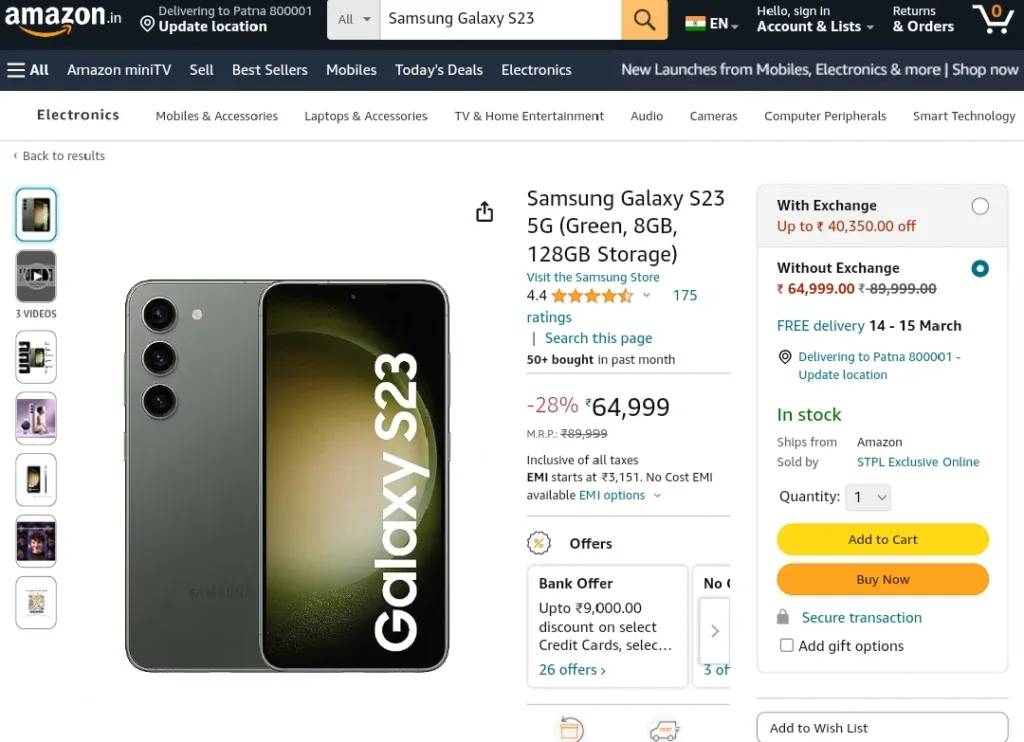This screenshot has height=742, width=1024.
Task: Open the Quantity dropdown
Action: pos(868,497)
